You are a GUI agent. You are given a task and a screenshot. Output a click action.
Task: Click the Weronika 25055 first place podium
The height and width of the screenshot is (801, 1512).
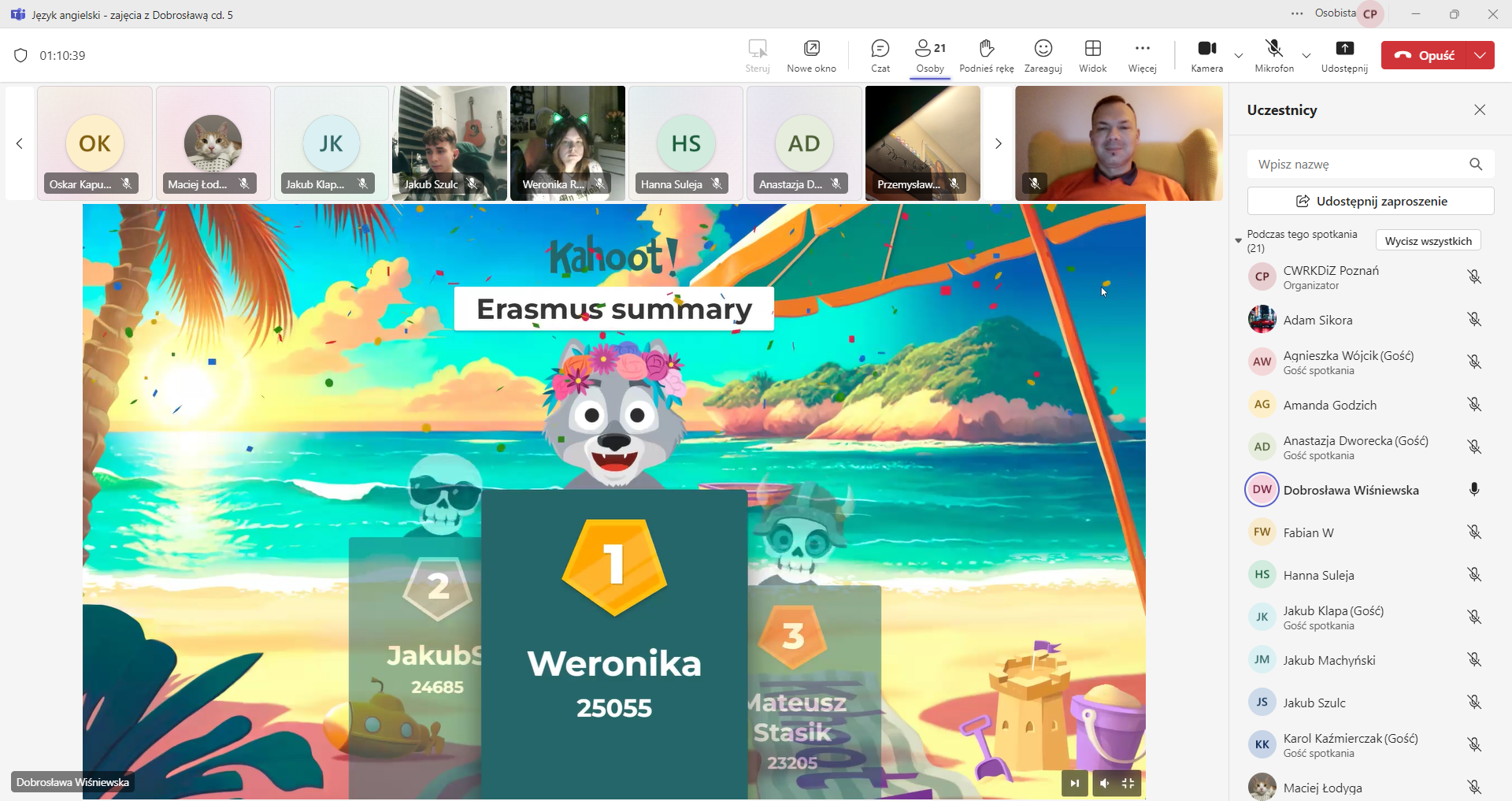614,644
